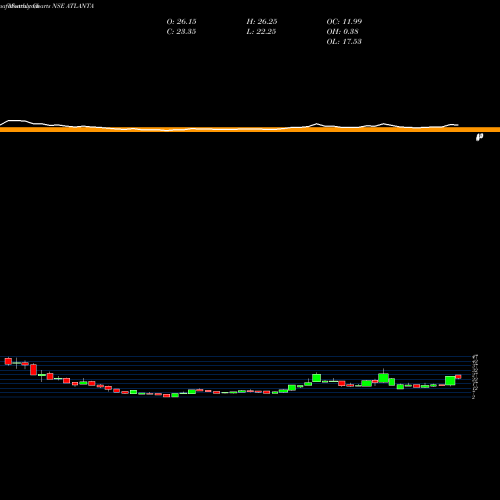This screenshot has width=500, height=500.
Task: Click the small white marker below orange line
Action: (479, 137)
